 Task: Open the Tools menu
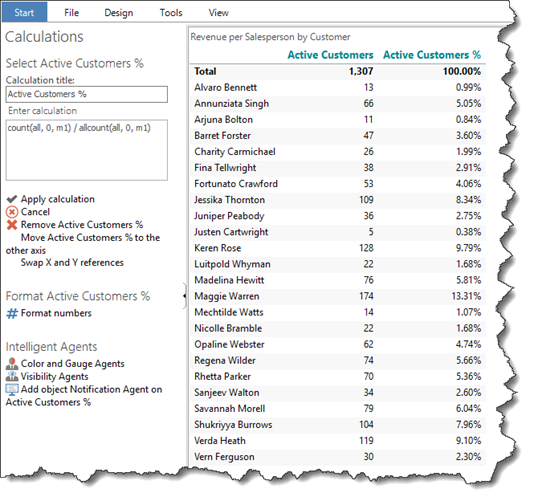click(171, 13)
